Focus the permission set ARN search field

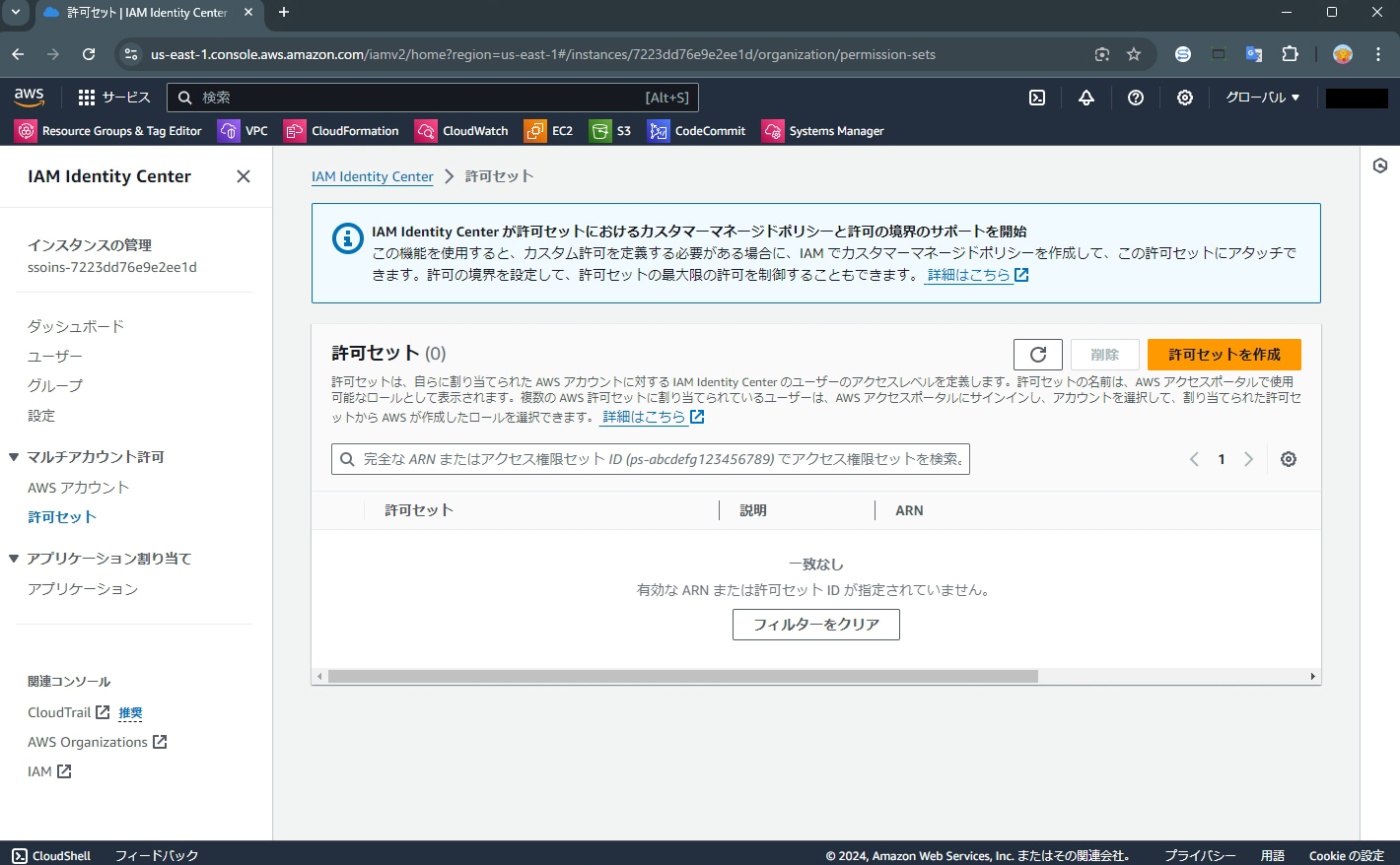click(x=650, y=459)
